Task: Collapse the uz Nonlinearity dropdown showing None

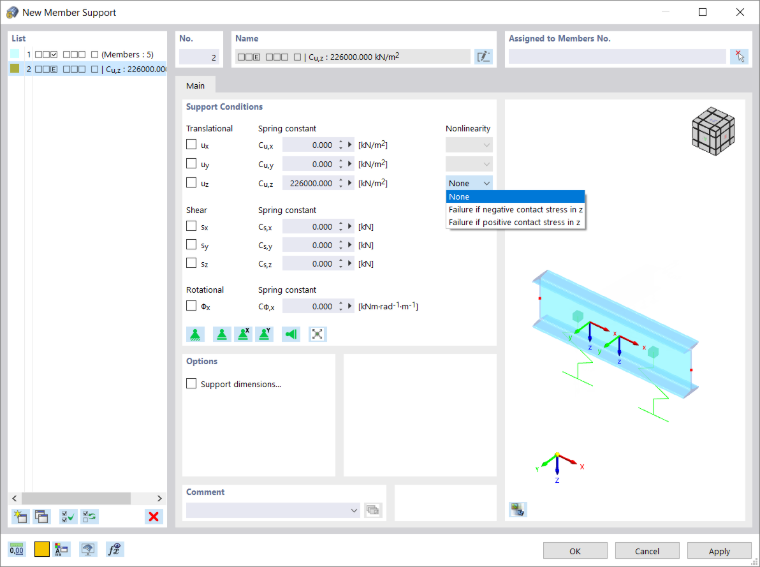Action: [x=469, y=183]
